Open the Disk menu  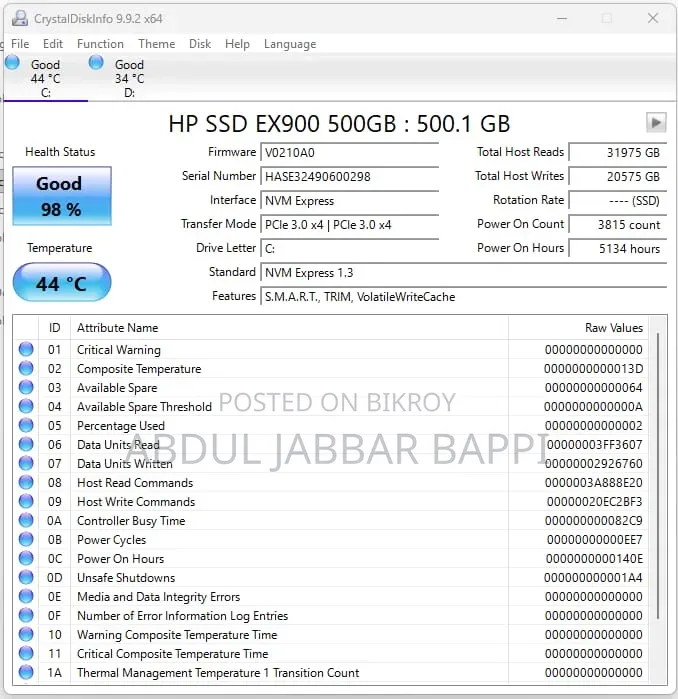[200, 44]
